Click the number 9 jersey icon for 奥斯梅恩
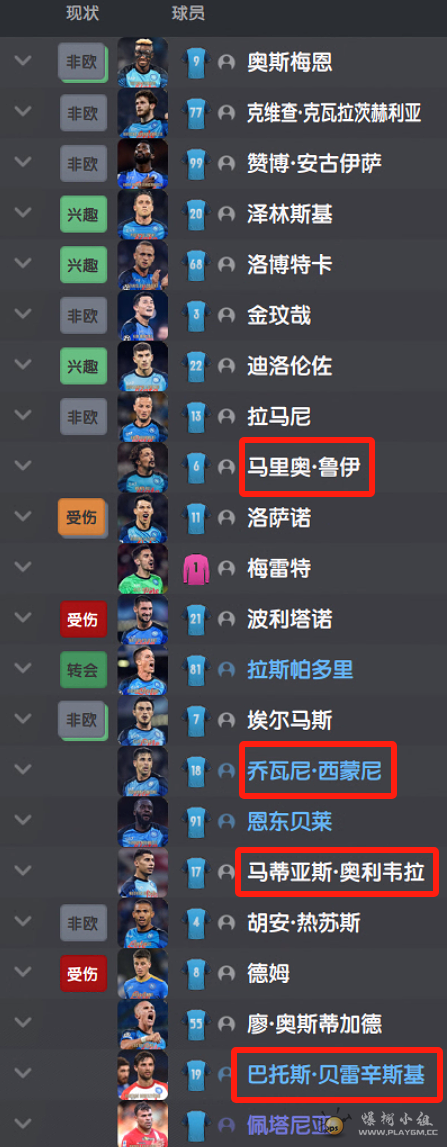Viewport: 447px width, 1147px height. click(x=196, y=62)
